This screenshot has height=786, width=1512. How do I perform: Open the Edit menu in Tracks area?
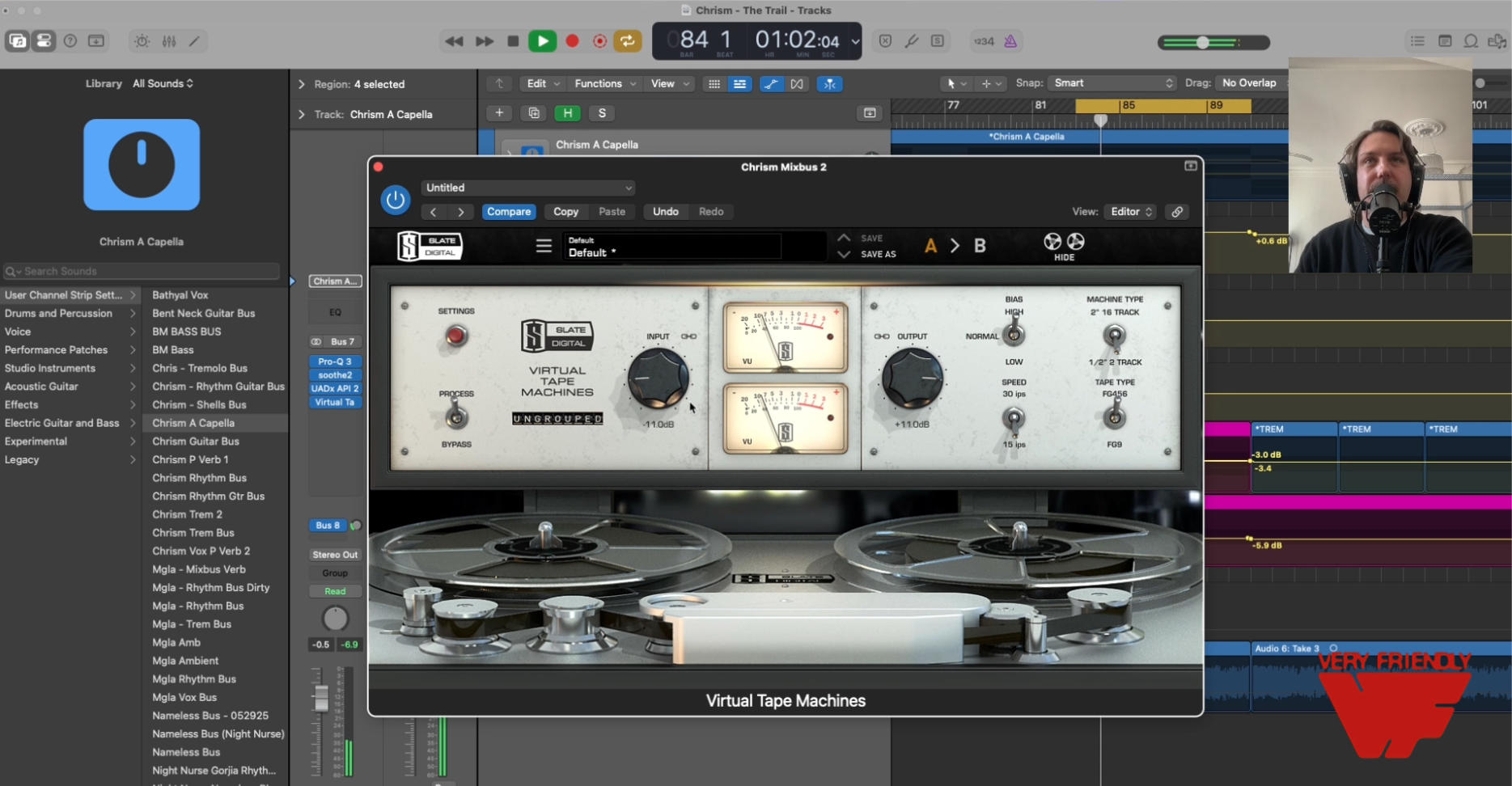pyautogui.click(x=543, y=83)
